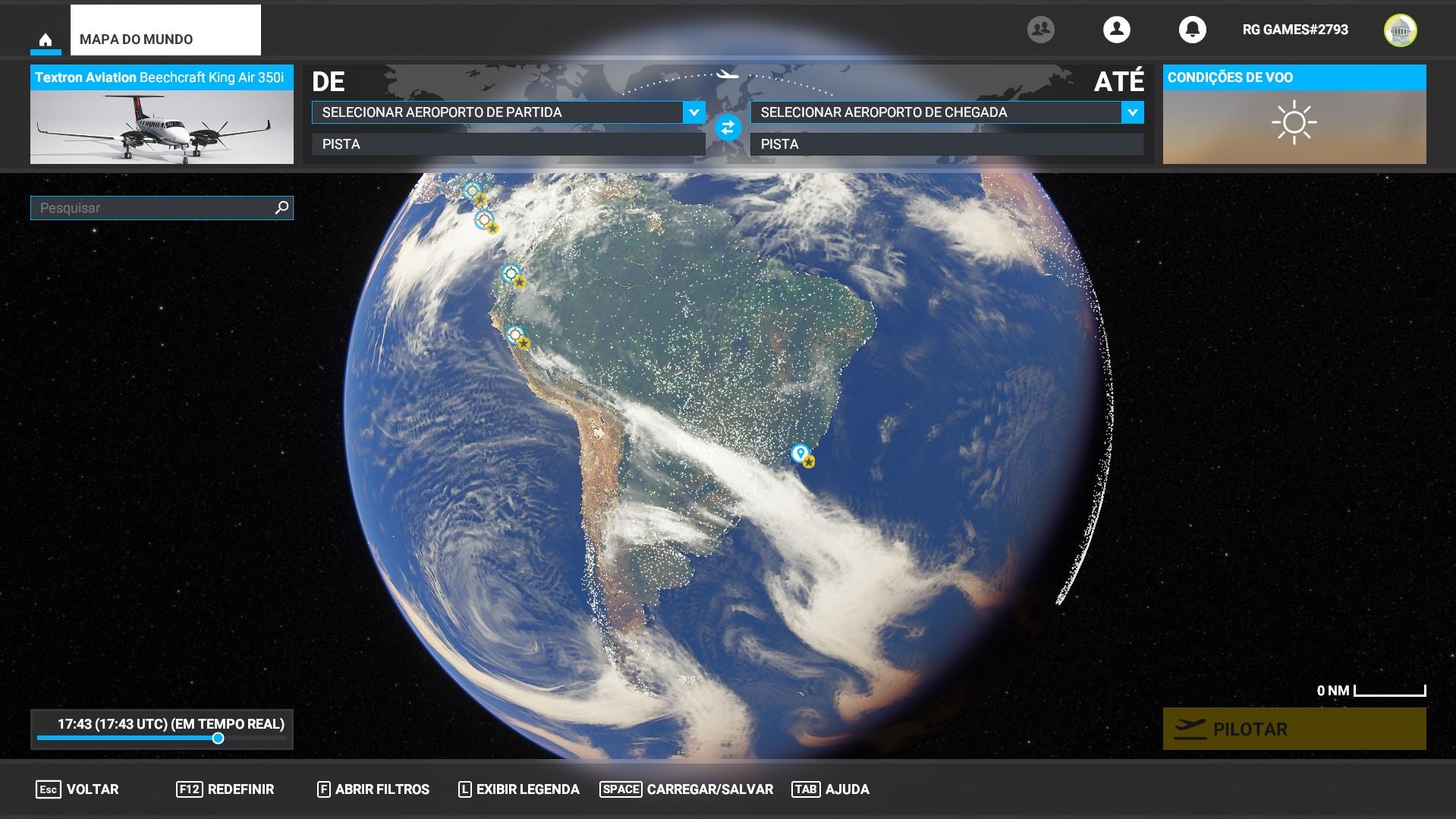The image size is (1456, 819).
Task: Open the friends panel with the two-person icon
Action: pyautogui.click(x=1040, y=27)
